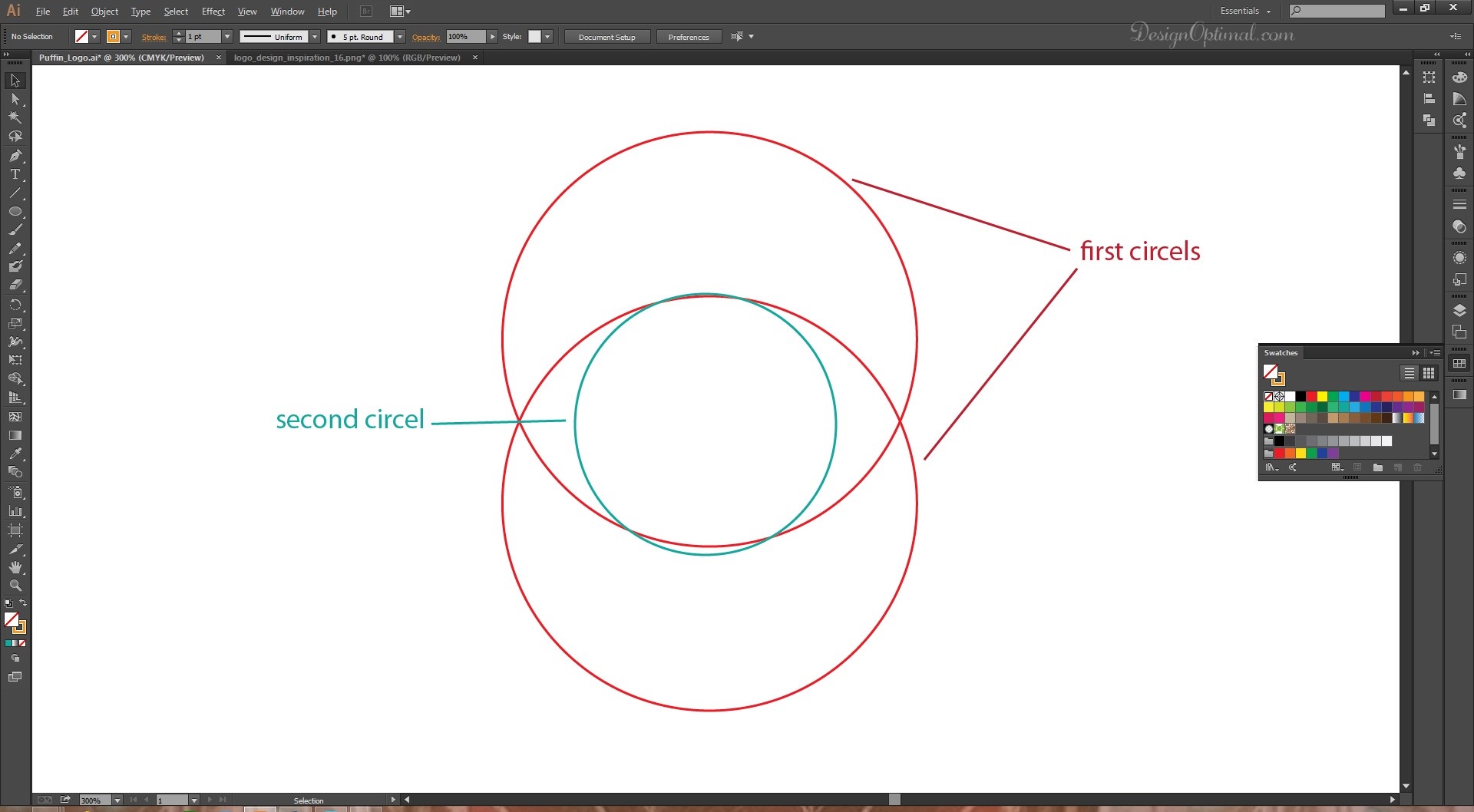
Task: Switch to logo_design_inspiration_16.png tab
Action: coord(347,58)
